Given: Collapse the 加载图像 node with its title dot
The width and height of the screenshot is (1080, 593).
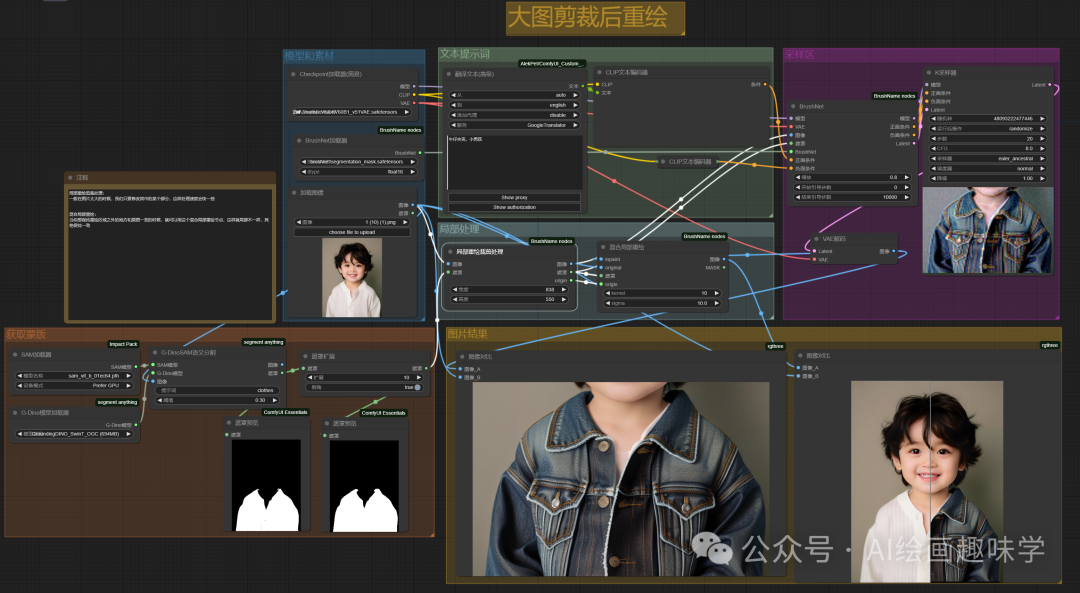Looking at the screenshot, I should [293, 193].
